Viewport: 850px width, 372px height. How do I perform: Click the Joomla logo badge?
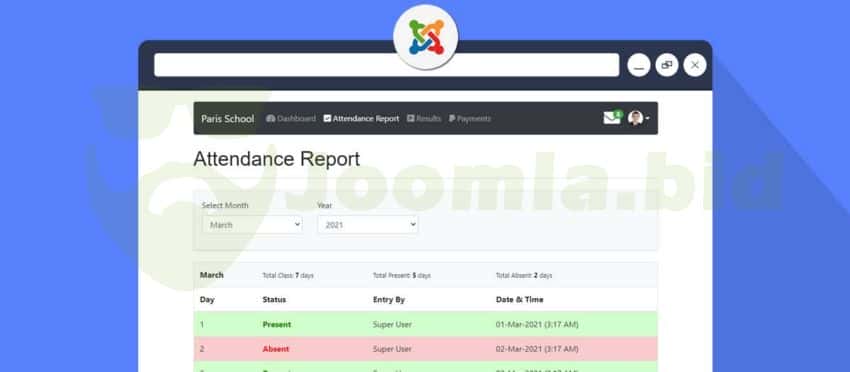[426, 37]
